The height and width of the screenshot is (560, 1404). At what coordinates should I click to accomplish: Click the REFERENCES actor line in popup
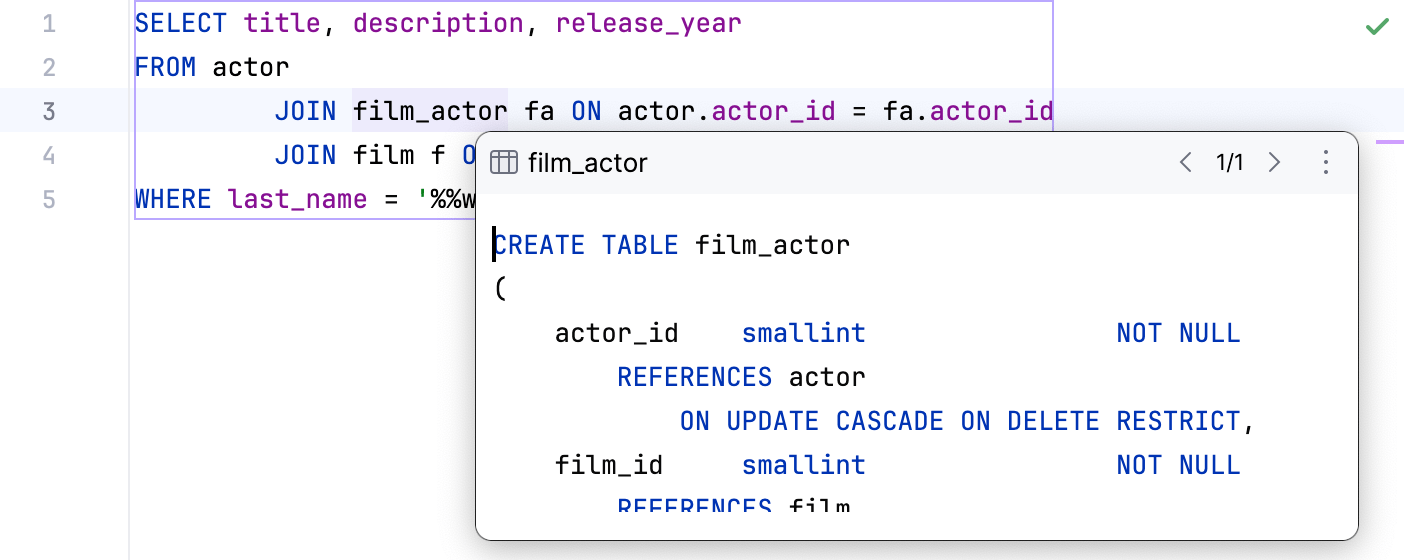click(740, 377)
